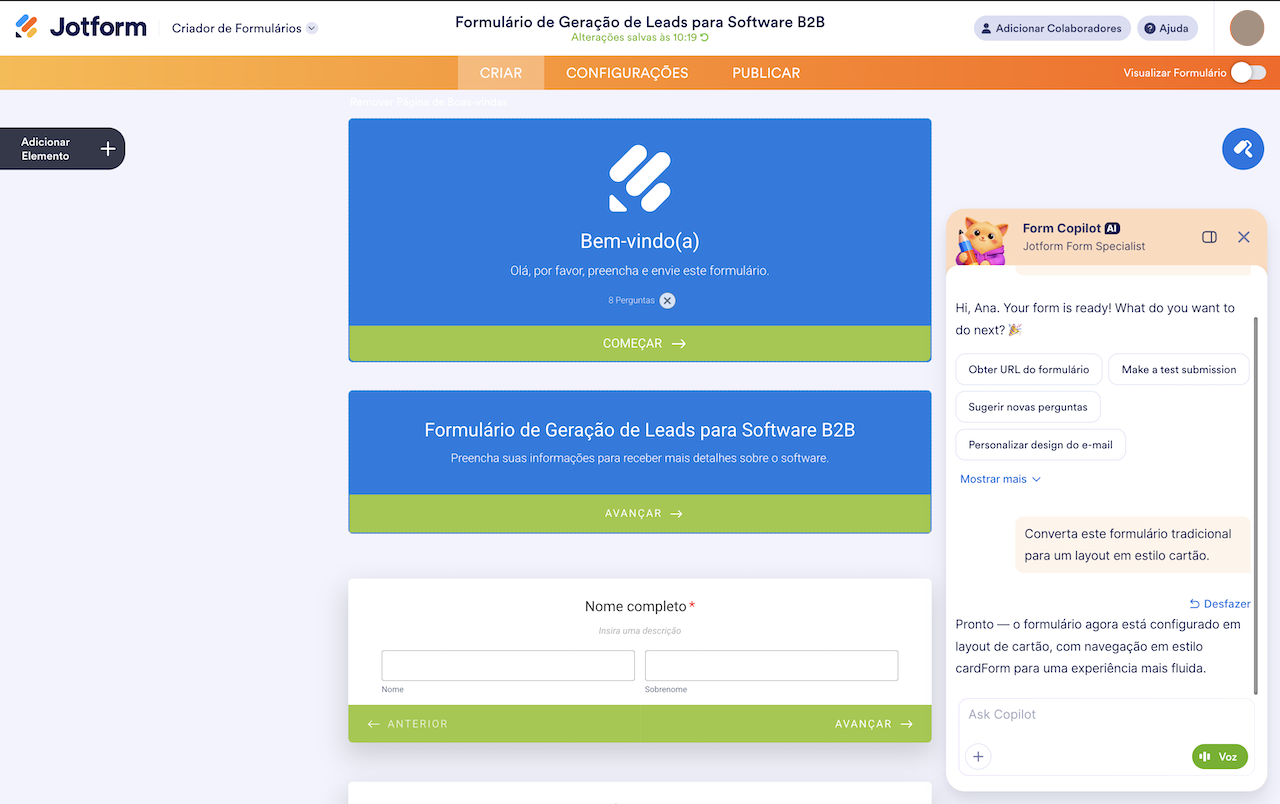Toggle Copilot side-panel layout view
Image resolution: width=1280 pixels, height=804 pixels.
pyautogui.click(x=1209, y=237)
